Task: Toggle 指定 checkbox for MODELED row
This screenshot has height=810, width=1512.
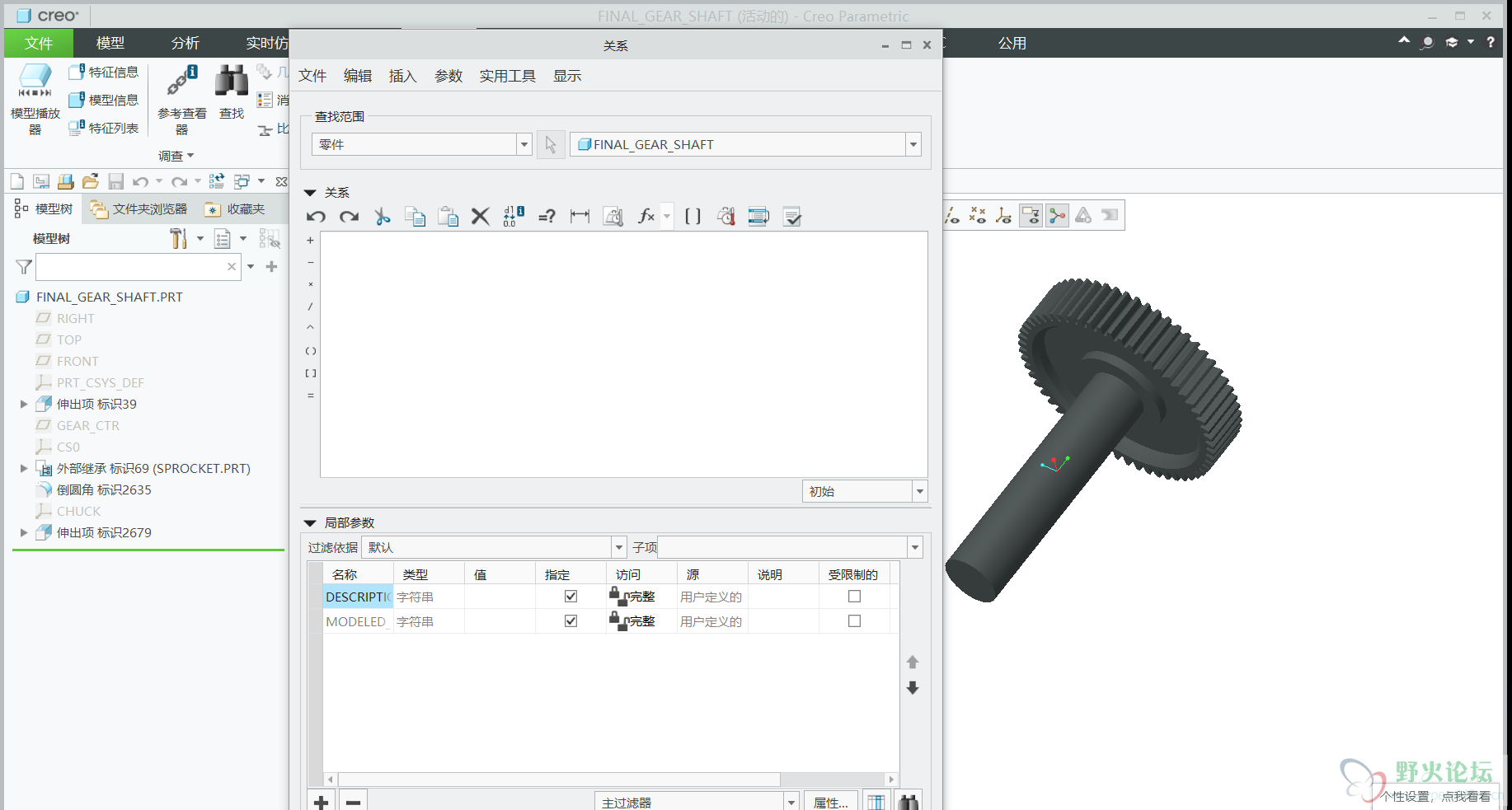Action: (x=571, y=621)
